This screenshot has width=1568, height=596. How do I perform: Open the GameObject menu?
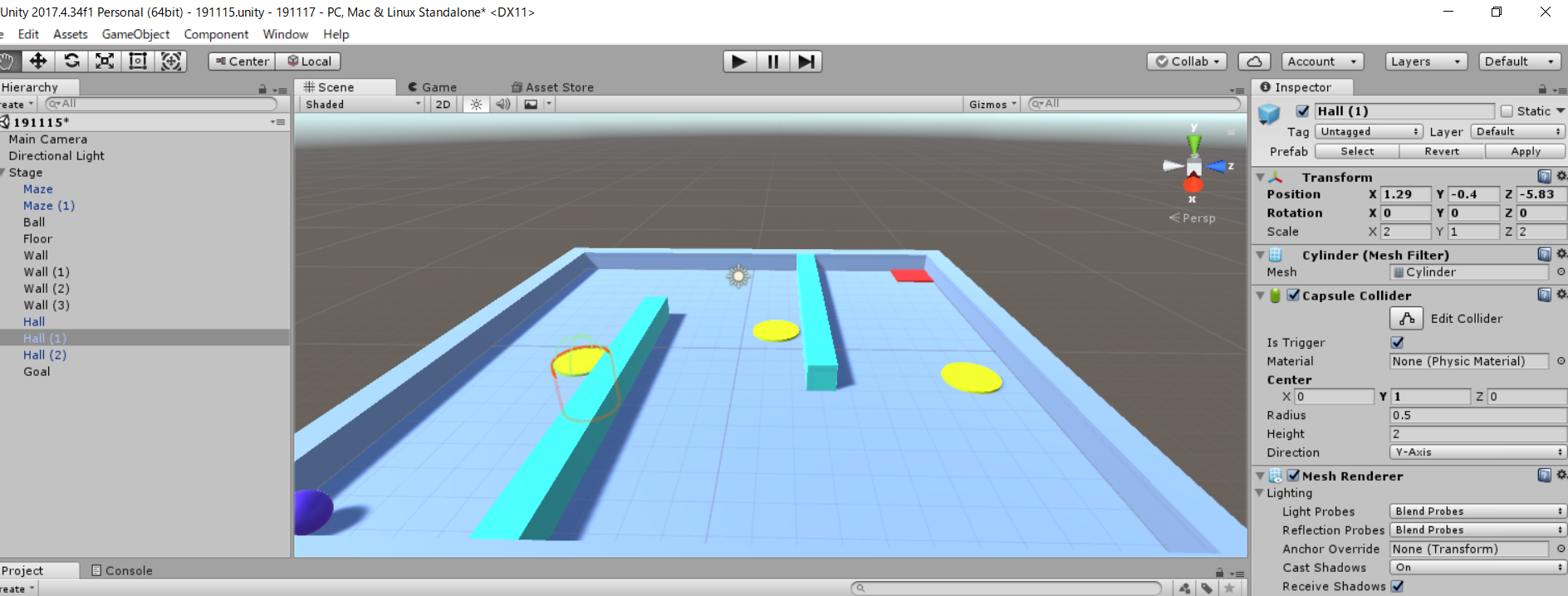click(135, 34)
